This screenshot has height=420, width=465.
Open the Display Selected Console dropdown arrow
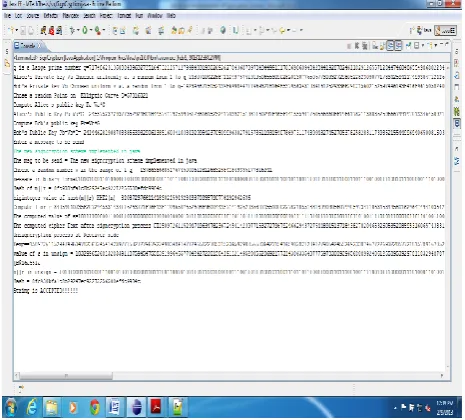click(x=423, y=45)
